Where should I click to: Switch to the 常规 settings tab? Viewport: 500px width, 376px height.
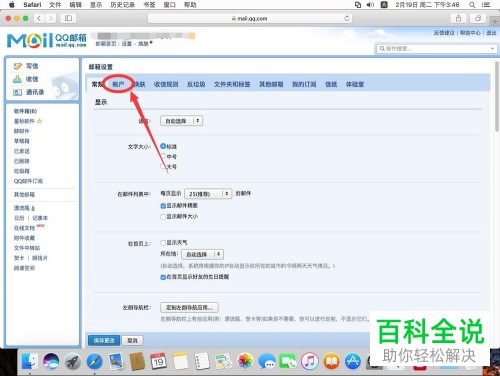point(97,84)
